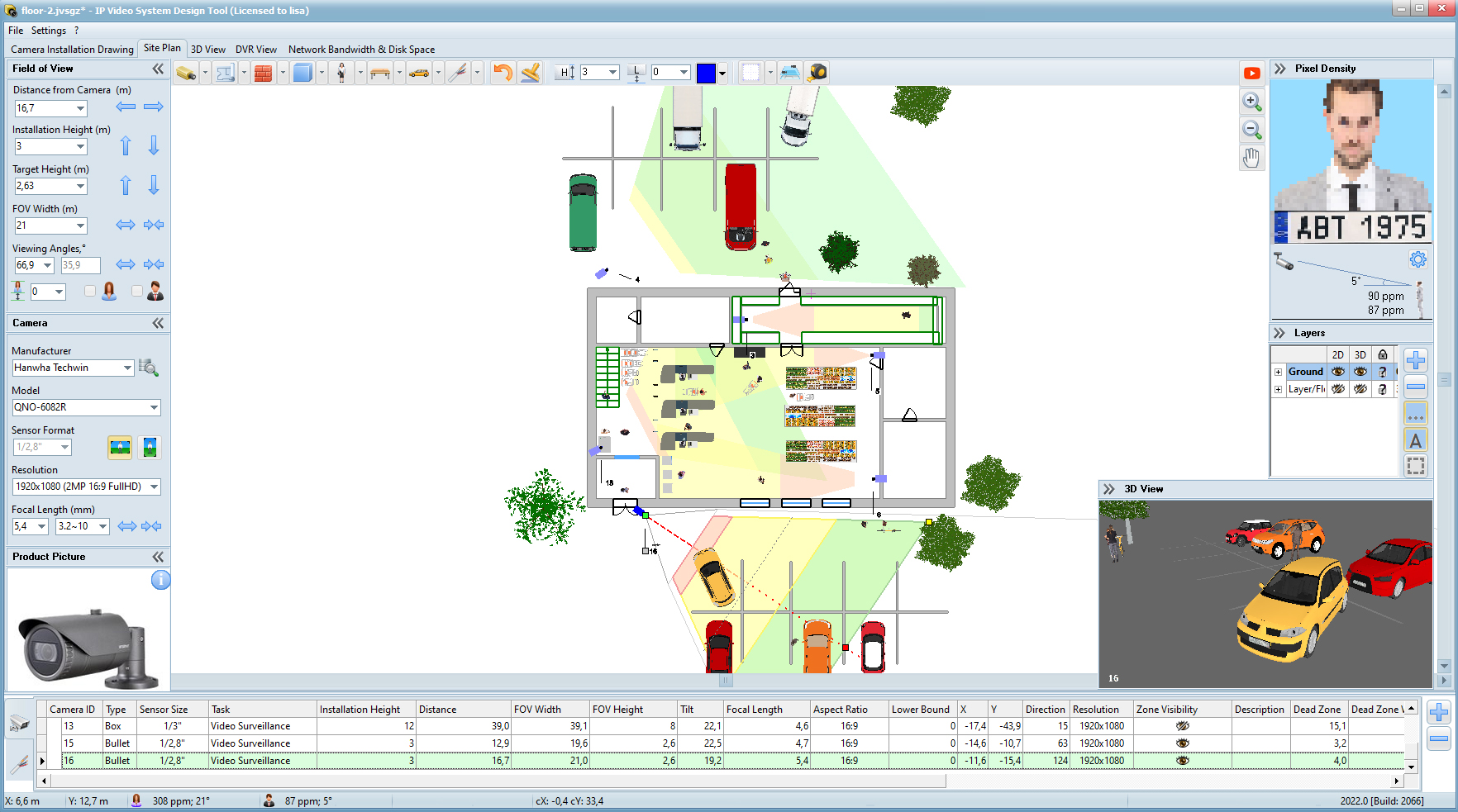This screenshot has height=812, width=1458.
Task: Open the Model dropdown showing QNO-6082R
Action: pos(154,407)
